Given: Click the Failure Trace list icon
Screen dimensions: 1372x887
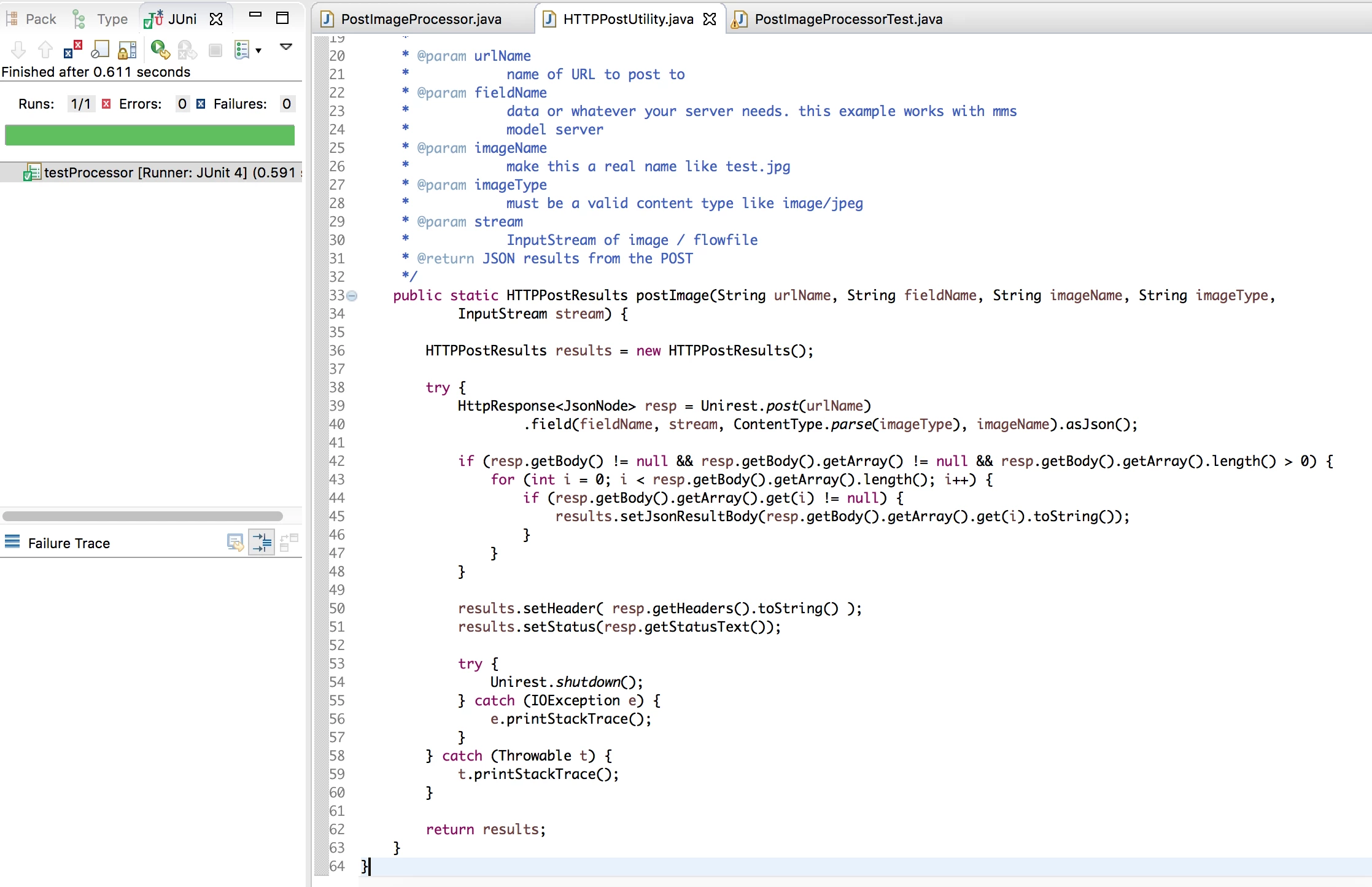Looking at the screenshot, I should [12, 542].
